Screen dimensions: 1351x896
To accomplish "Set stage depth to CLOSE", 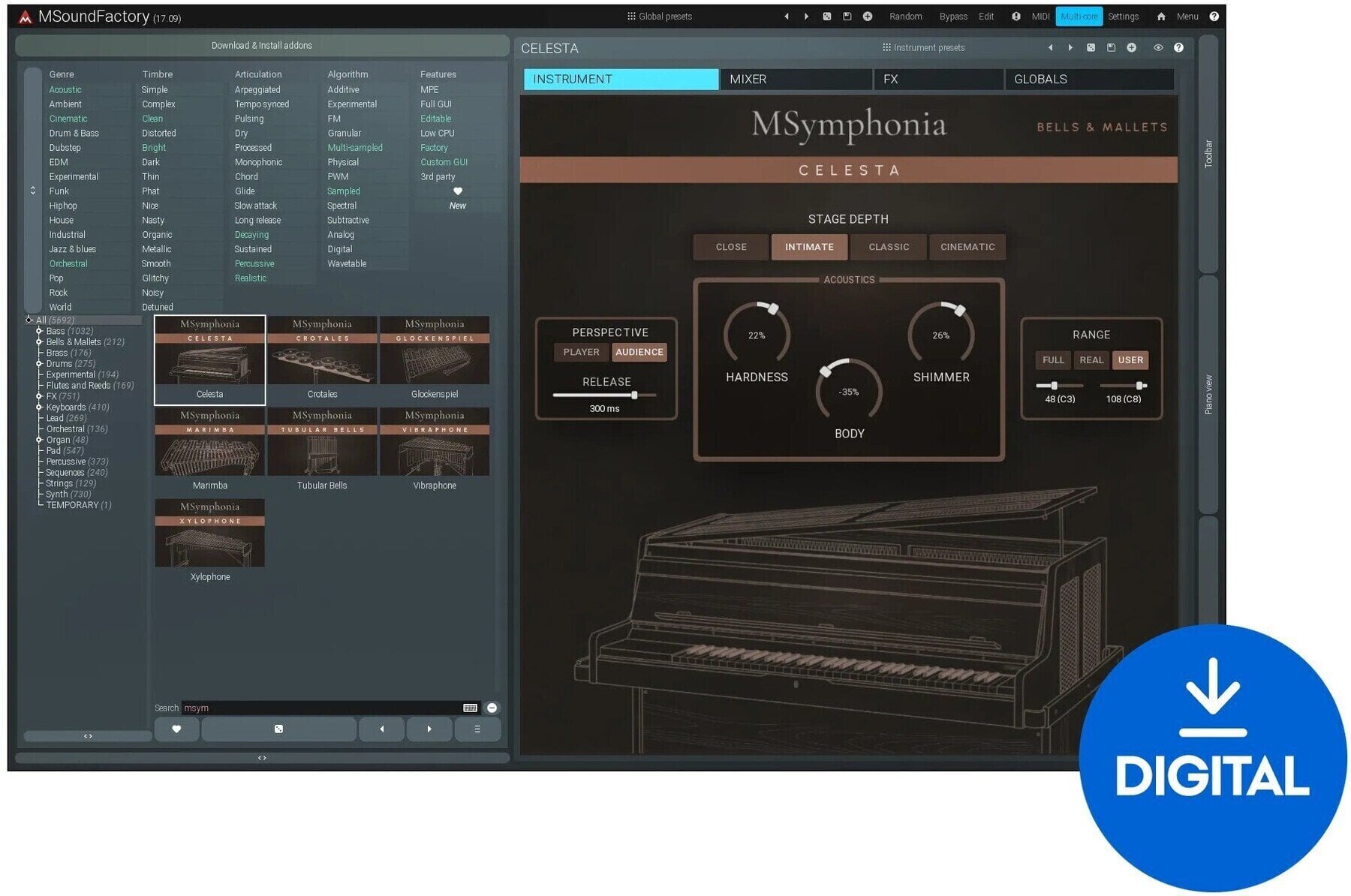I will tap(731, 247).
